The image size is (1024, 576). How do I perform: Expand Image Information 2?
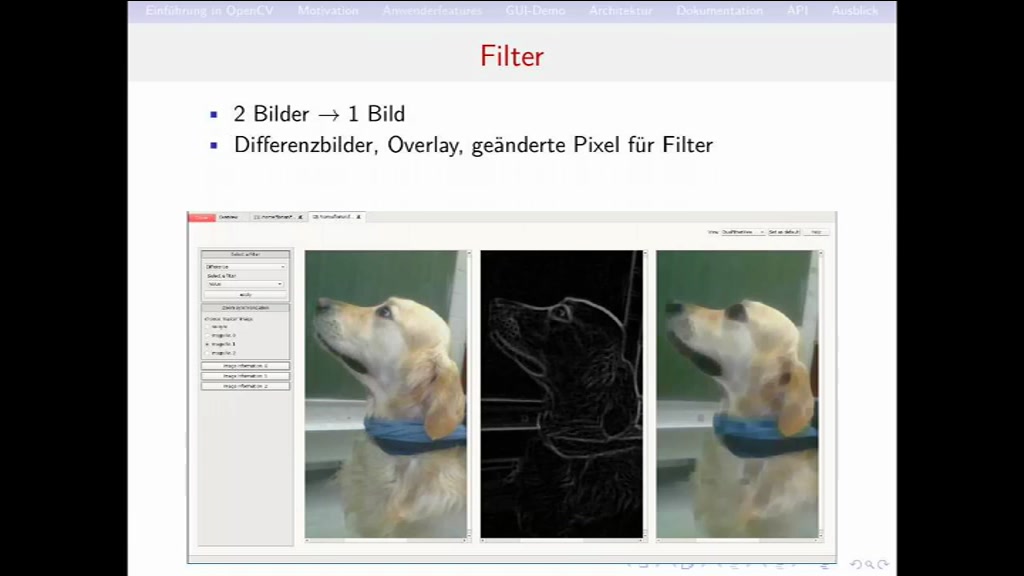click(x=245, y=386)
